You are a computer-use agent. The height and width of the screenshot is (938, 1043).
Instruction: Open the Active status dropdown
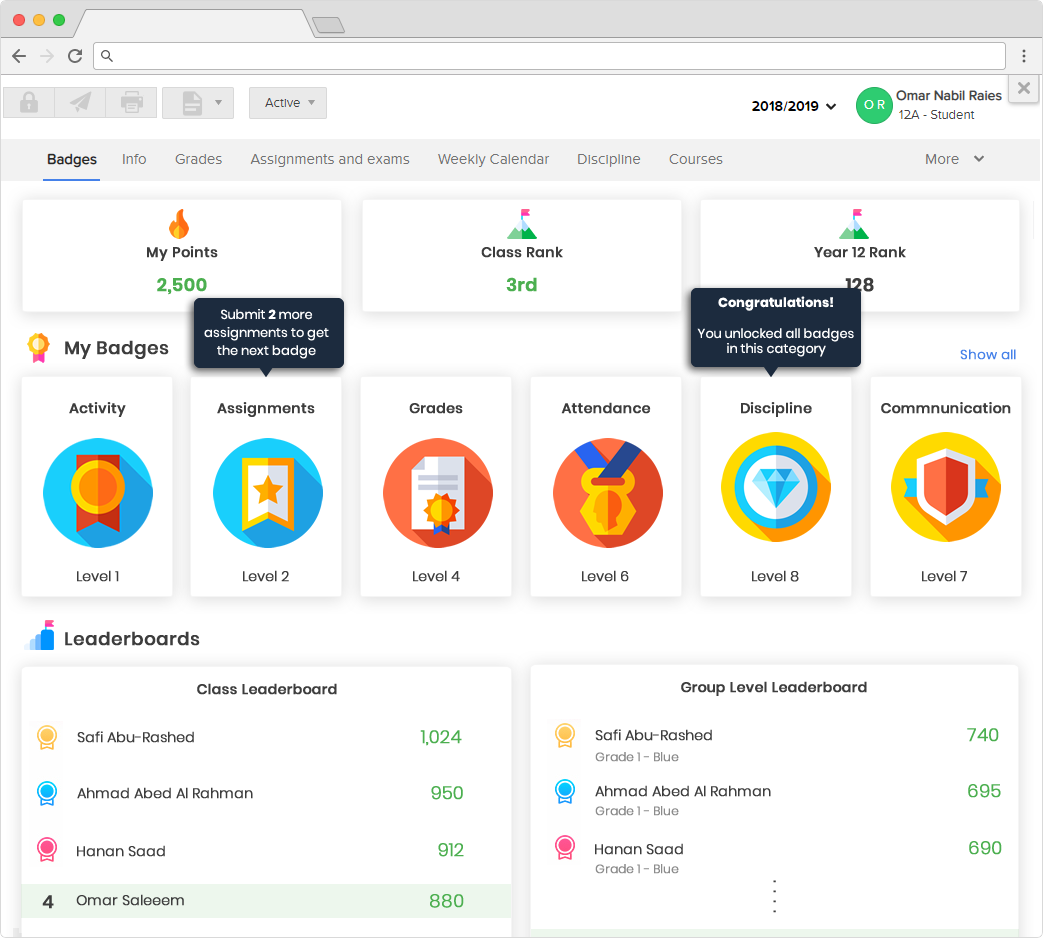[288, 103]
